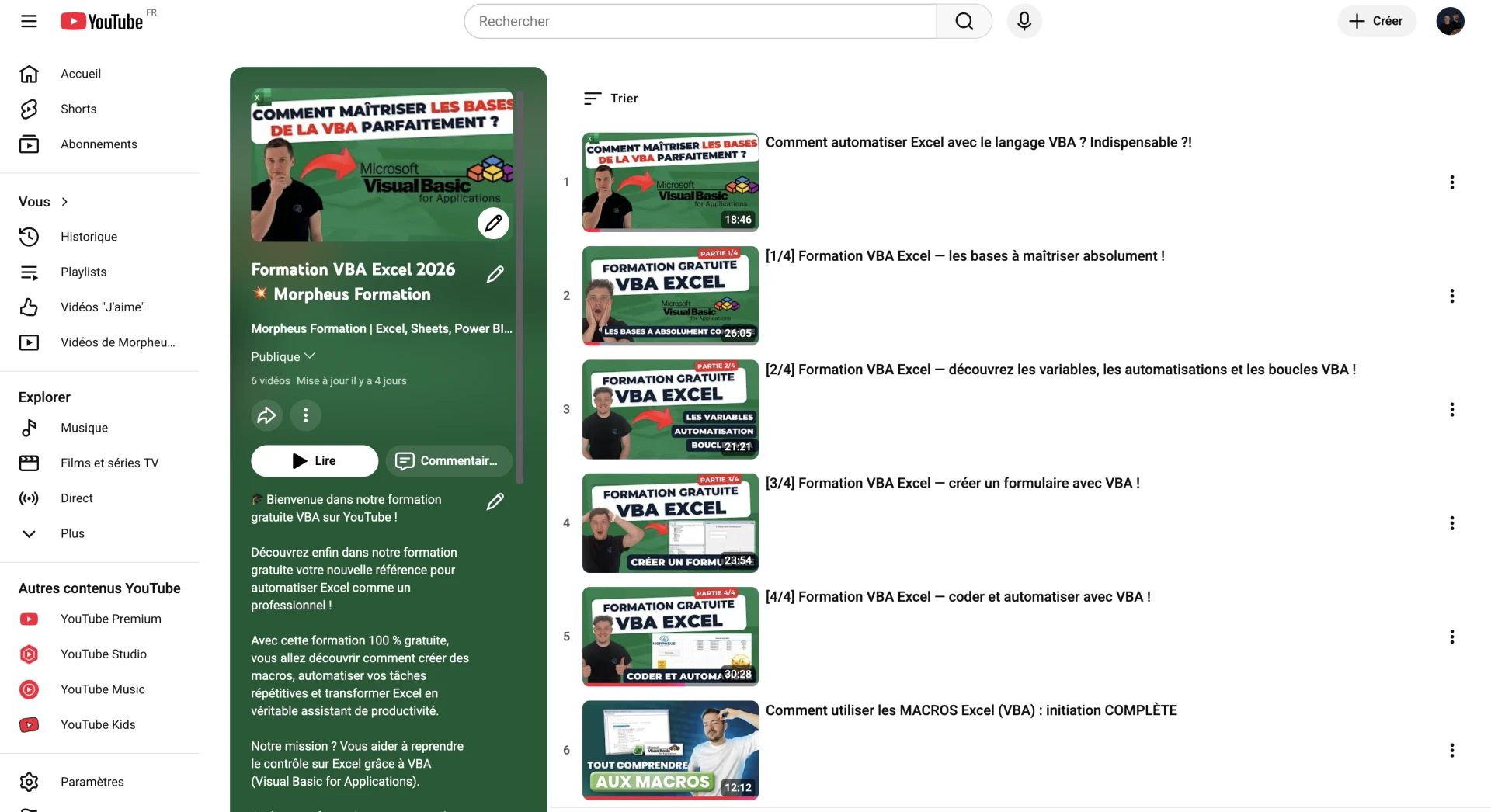The height and width of the screenshot is (812, 1491).
Task: Open options menu for video 1
Action: [1451, 182]
